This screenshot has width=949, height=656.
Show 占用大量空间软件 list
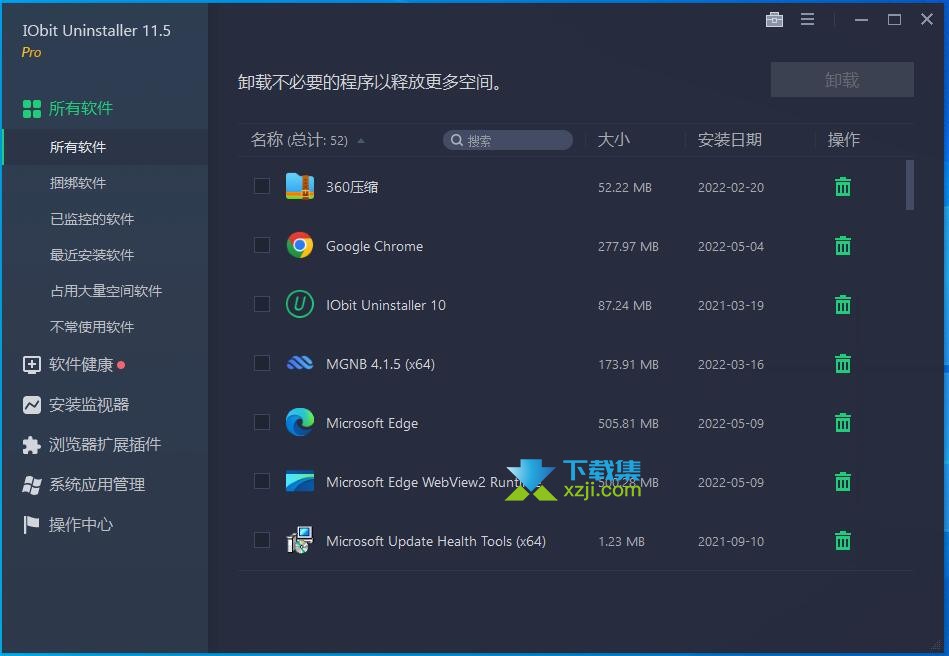click(x=105, y=291)
